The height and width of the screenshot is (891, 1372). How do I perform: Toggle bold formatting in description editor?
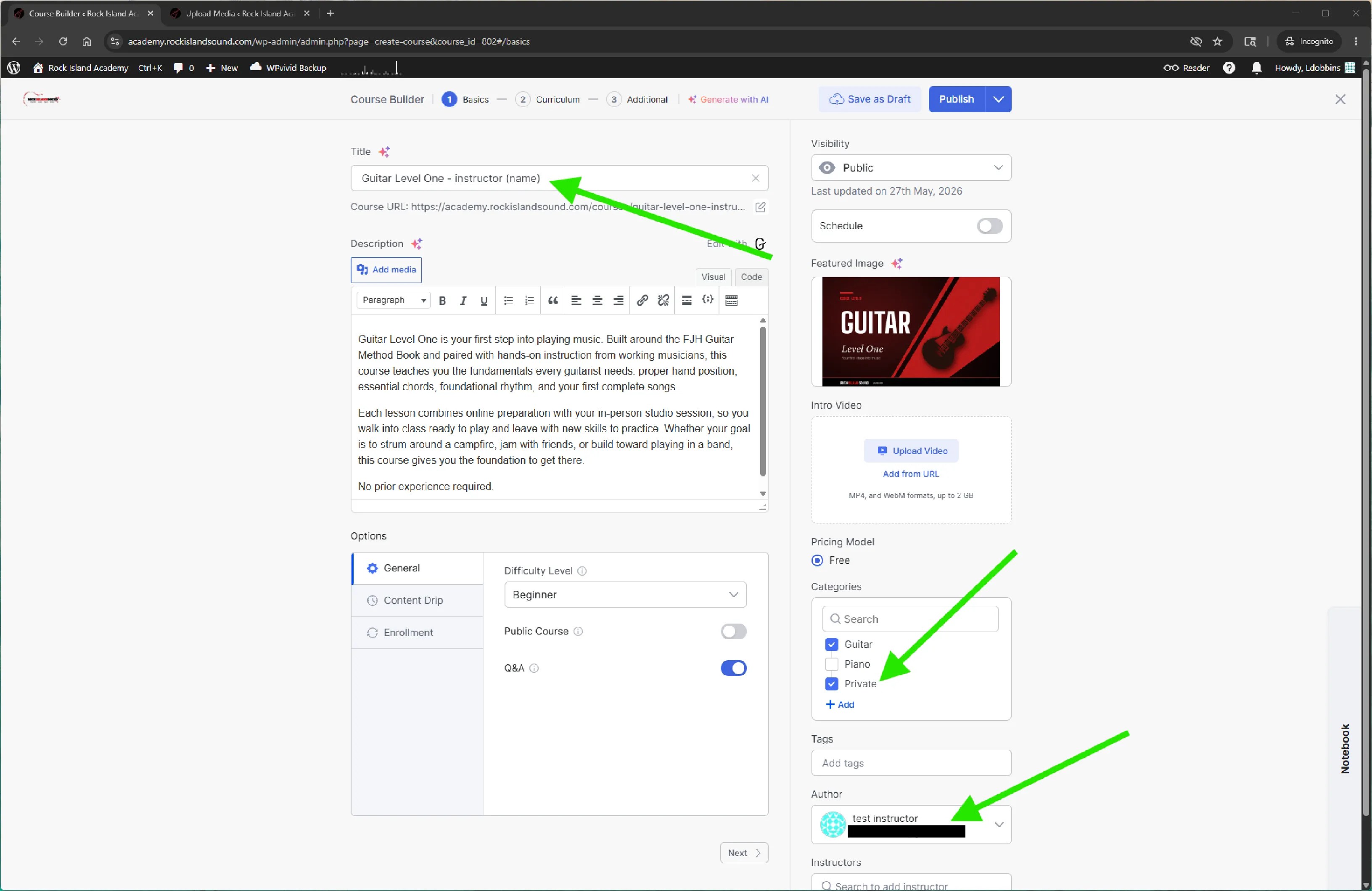(442, 300)
